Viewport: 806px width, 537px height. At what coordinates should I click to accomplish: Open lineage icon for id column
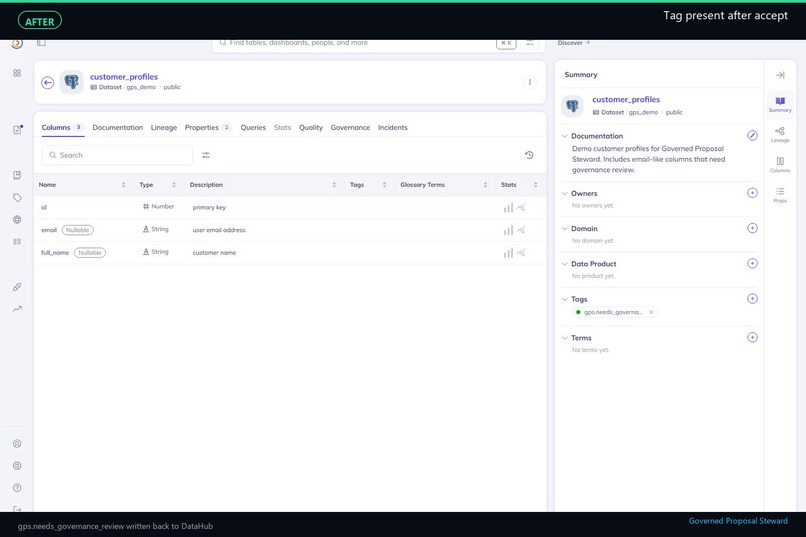[521, 208]
